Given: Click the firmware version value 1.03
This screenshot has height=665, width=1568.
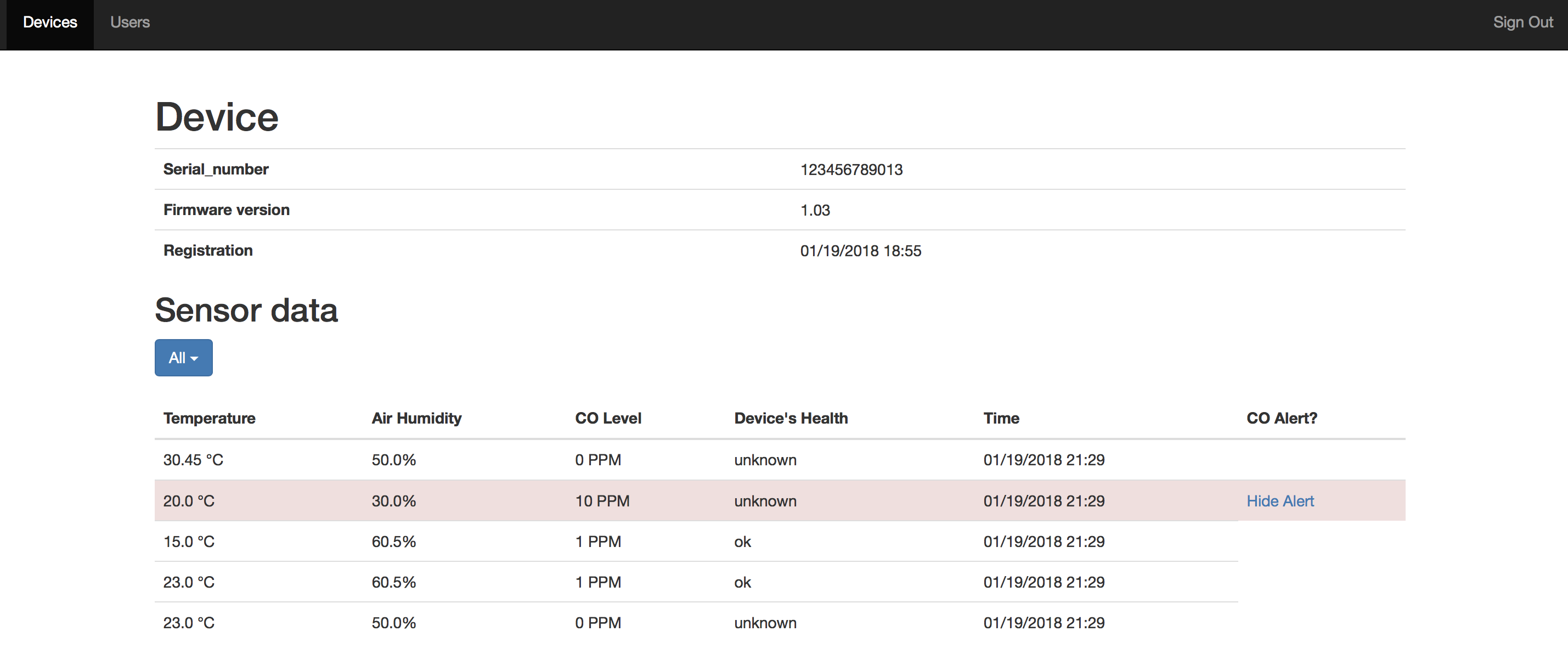Looking at the screenshot, I should pos(814,210).
